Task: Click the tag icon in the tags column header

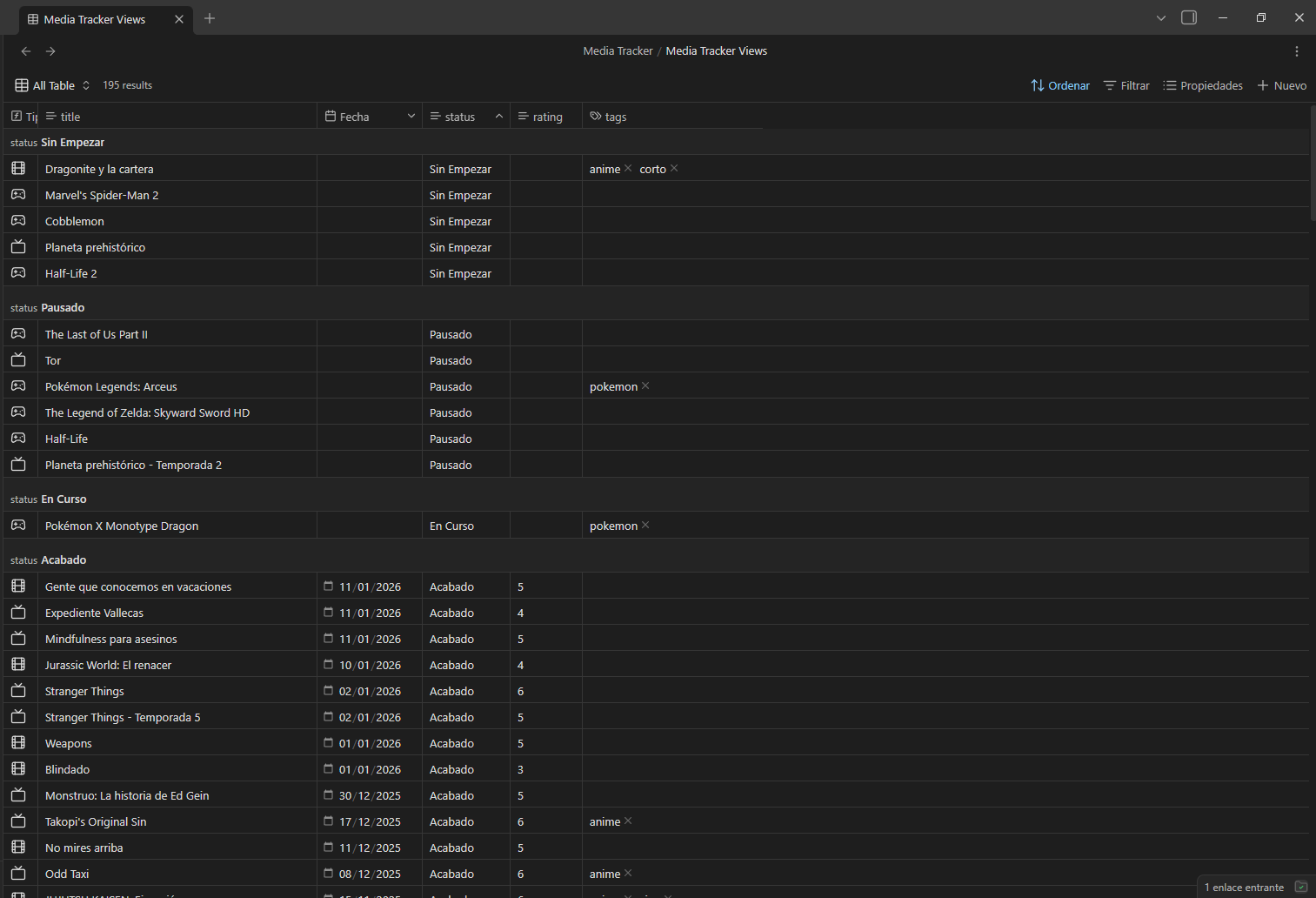Action: (595, 115)
